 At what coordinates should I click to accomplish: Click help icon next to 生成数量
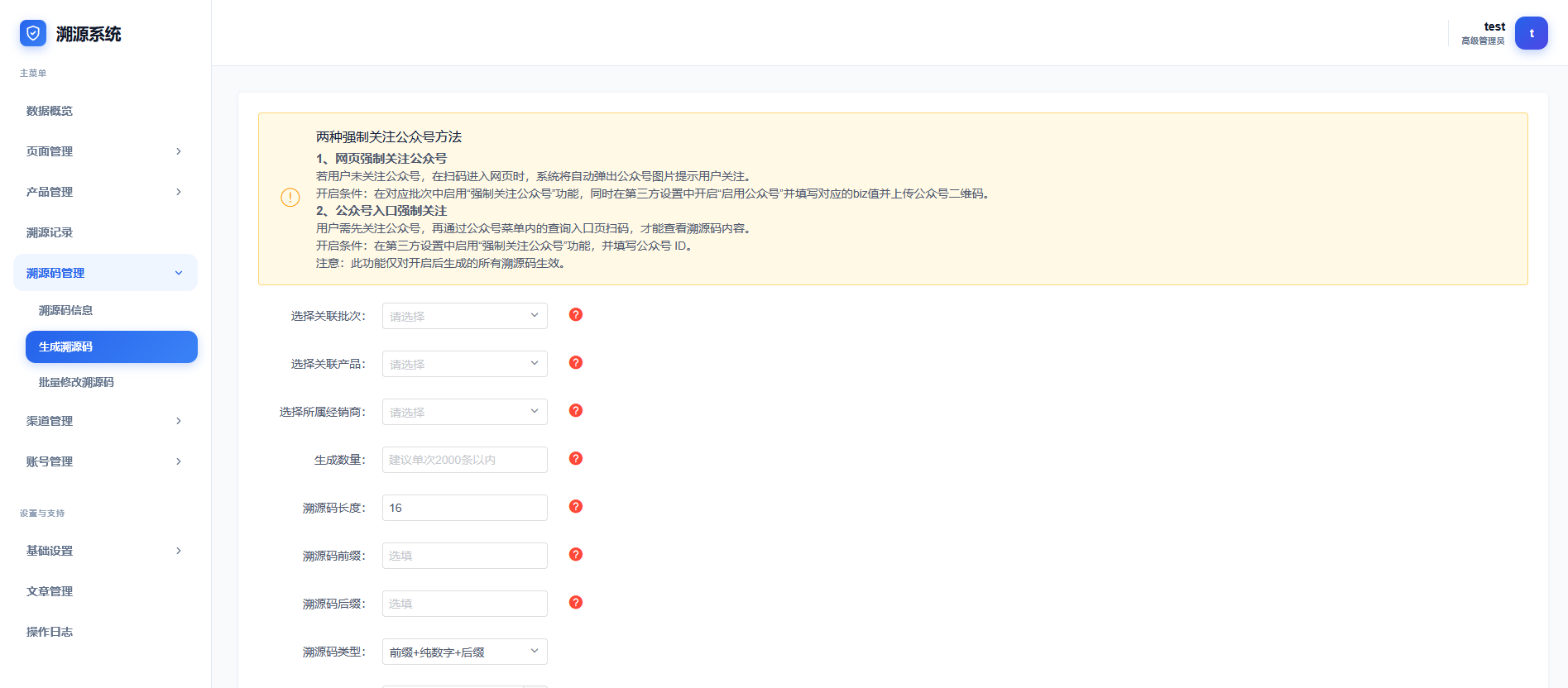(576, 458)
